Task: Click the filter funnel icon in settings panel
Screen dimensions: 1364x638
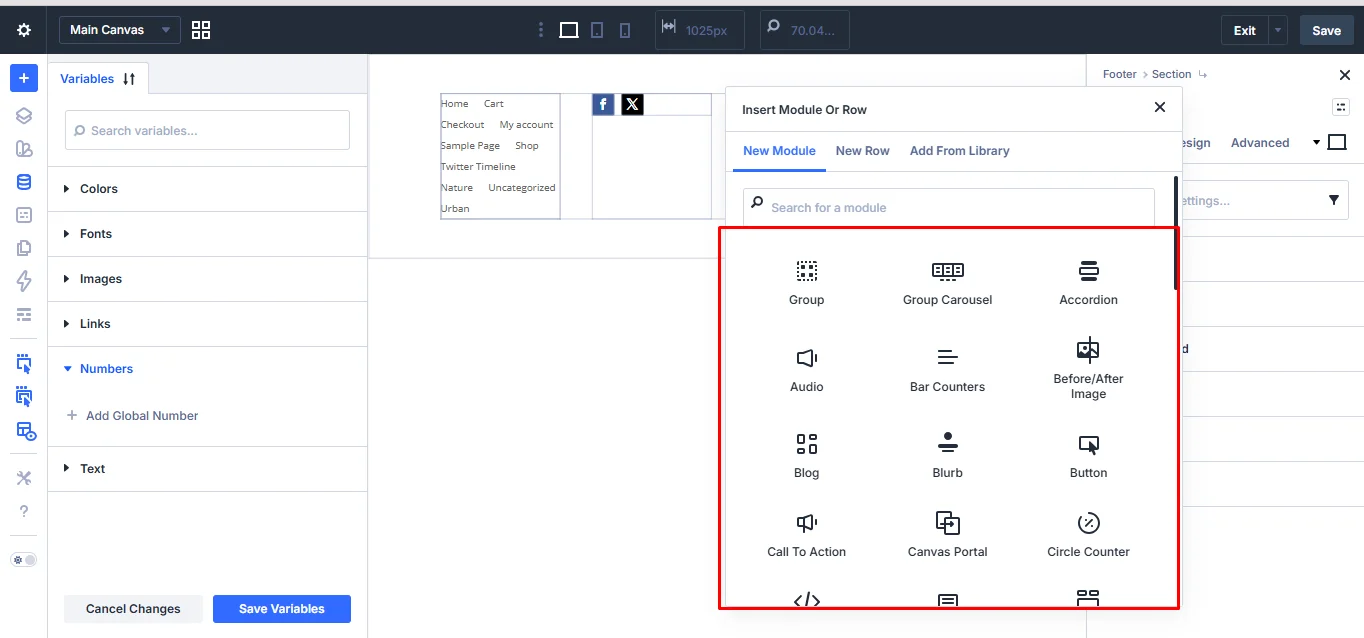Action: pos(1334,200)
